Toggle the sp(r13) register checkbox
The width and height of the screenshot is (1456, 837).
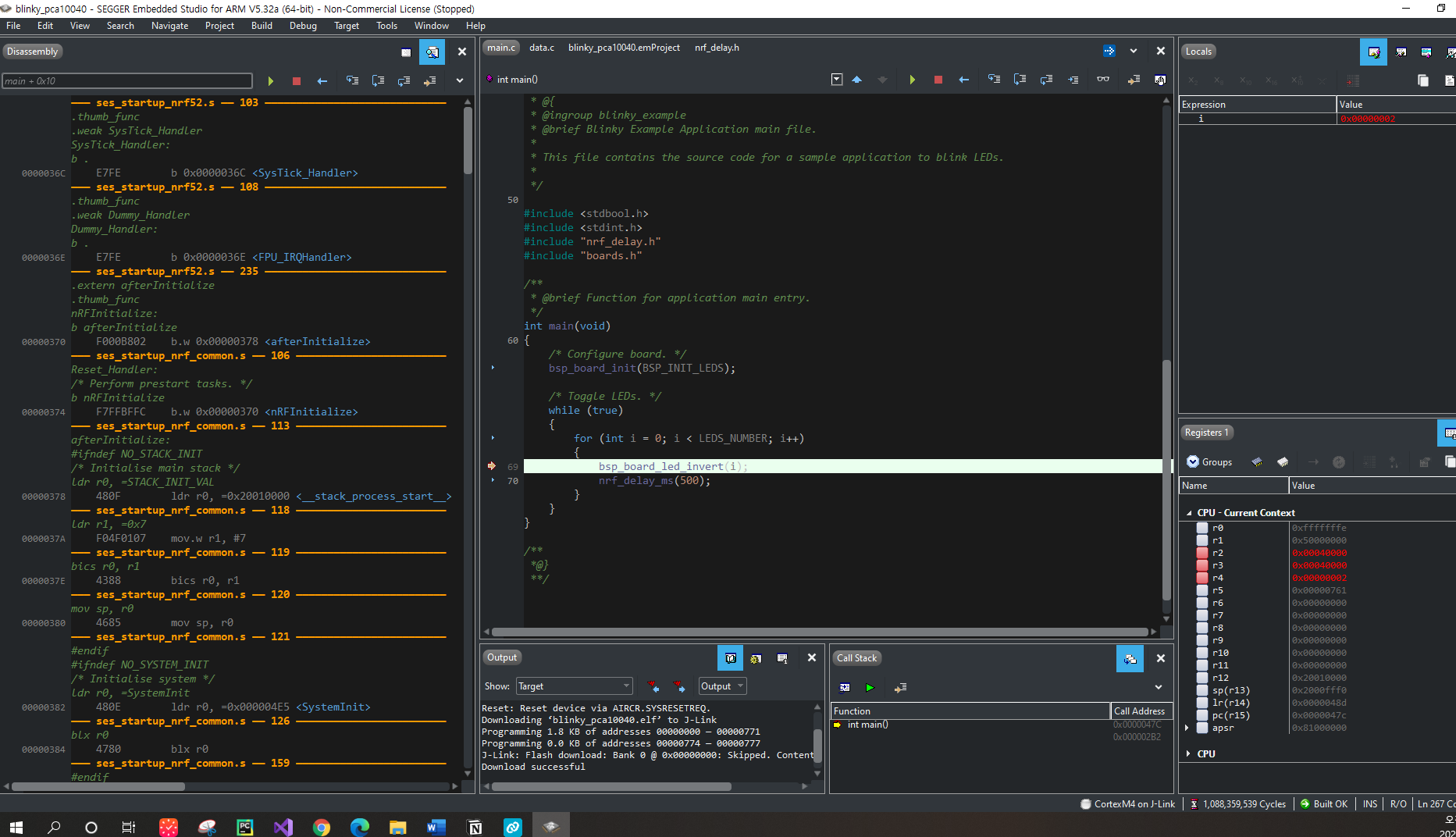point(1202,690)
